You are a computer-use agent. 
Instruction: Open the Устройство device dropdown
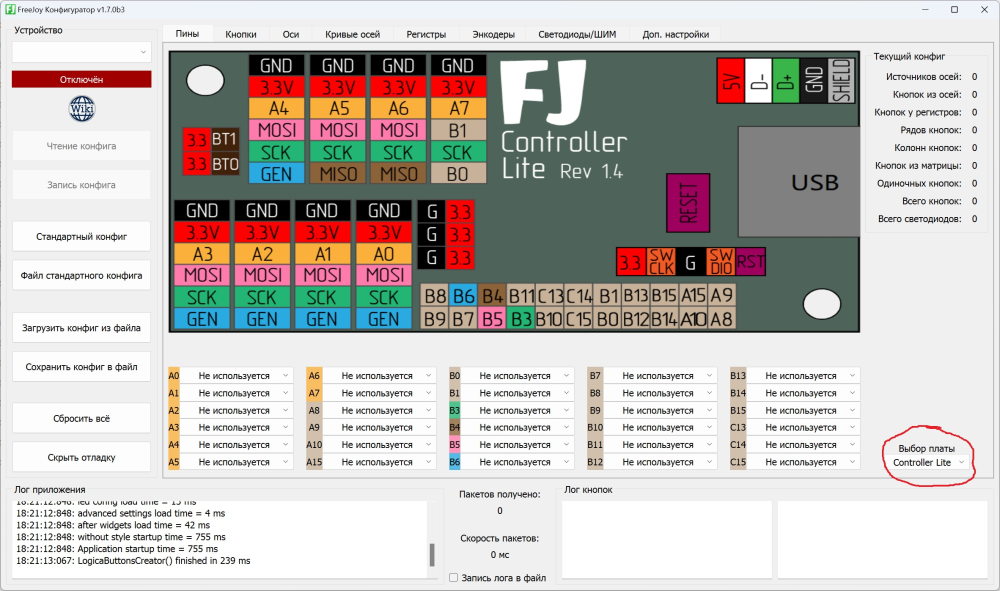81,51
